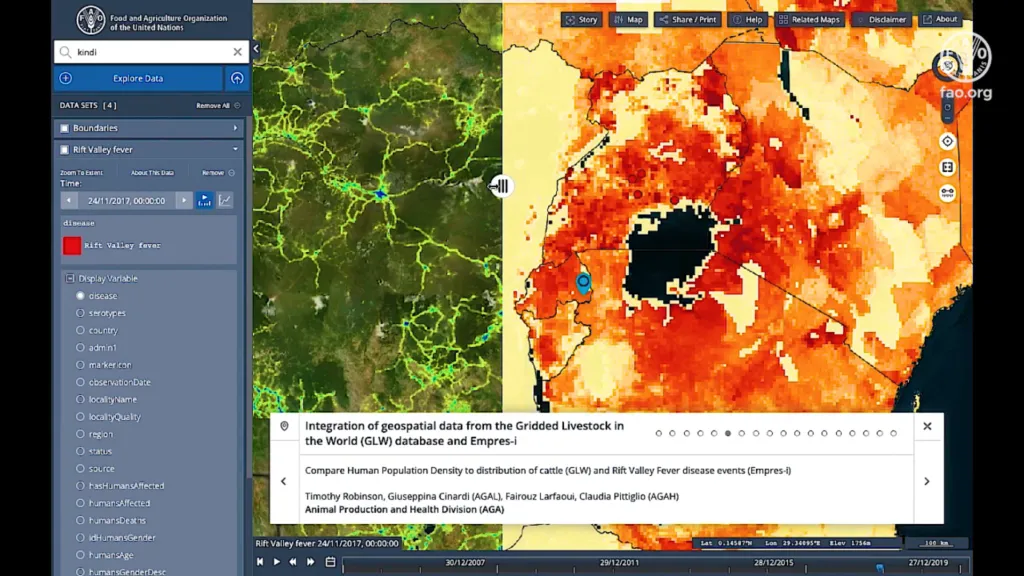This screenshot has height=576, width=1024.
Task: Step the timeline forward
Action: (311, 562)
